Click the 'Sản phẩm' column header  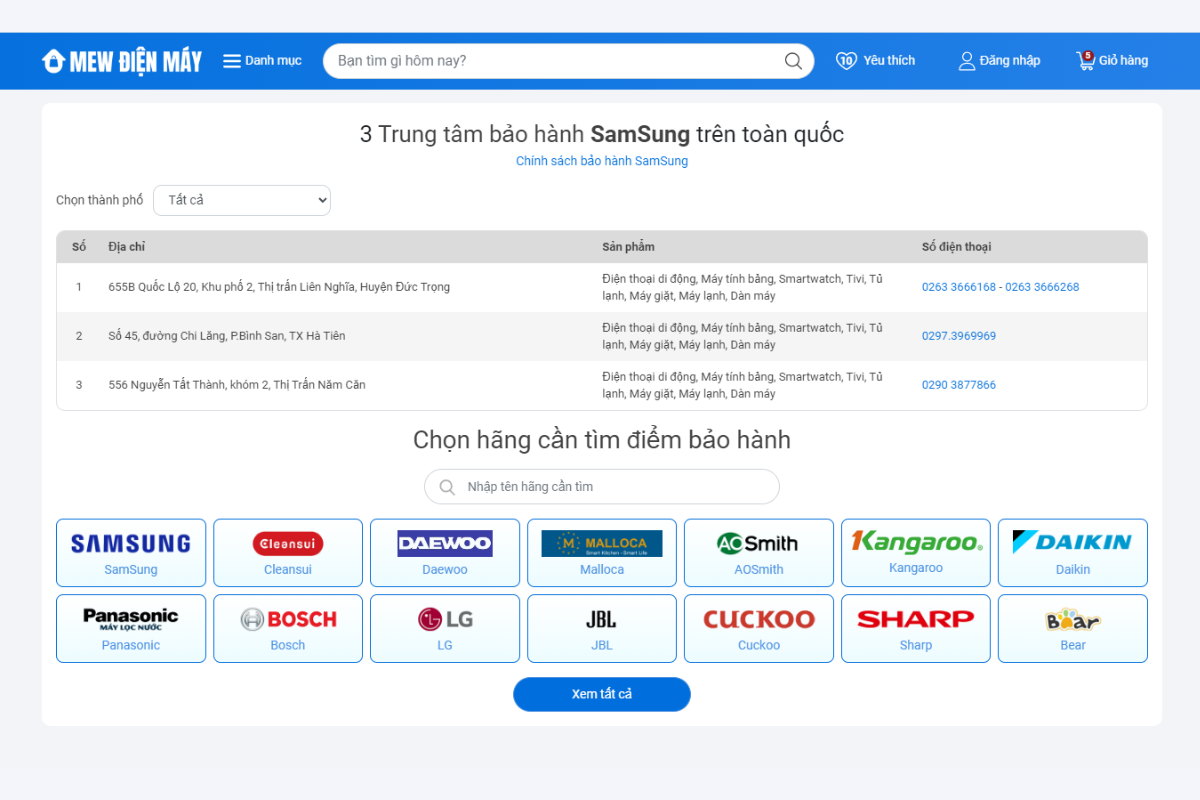628,247
